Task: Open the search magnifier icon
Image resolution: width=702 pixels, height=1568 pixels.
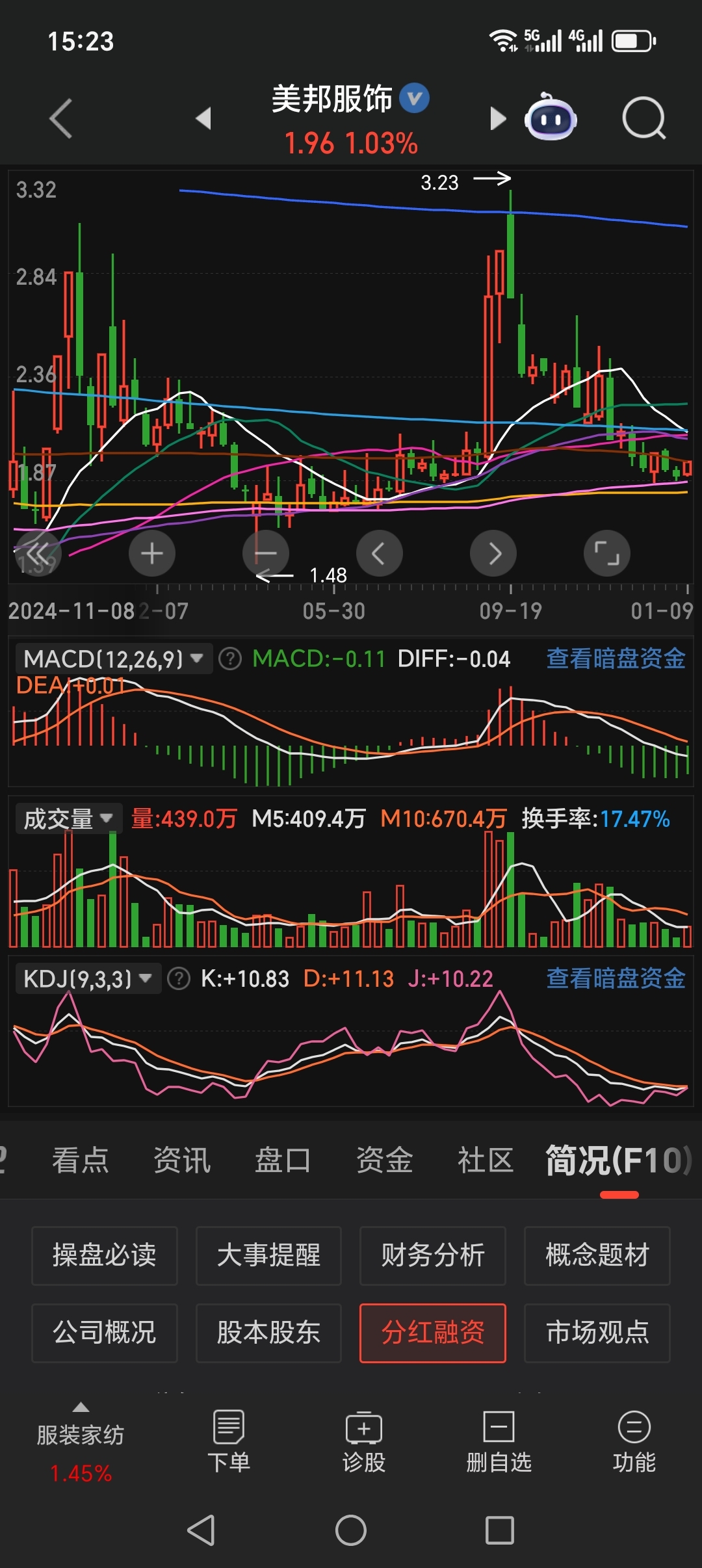Action: [643, 118]
